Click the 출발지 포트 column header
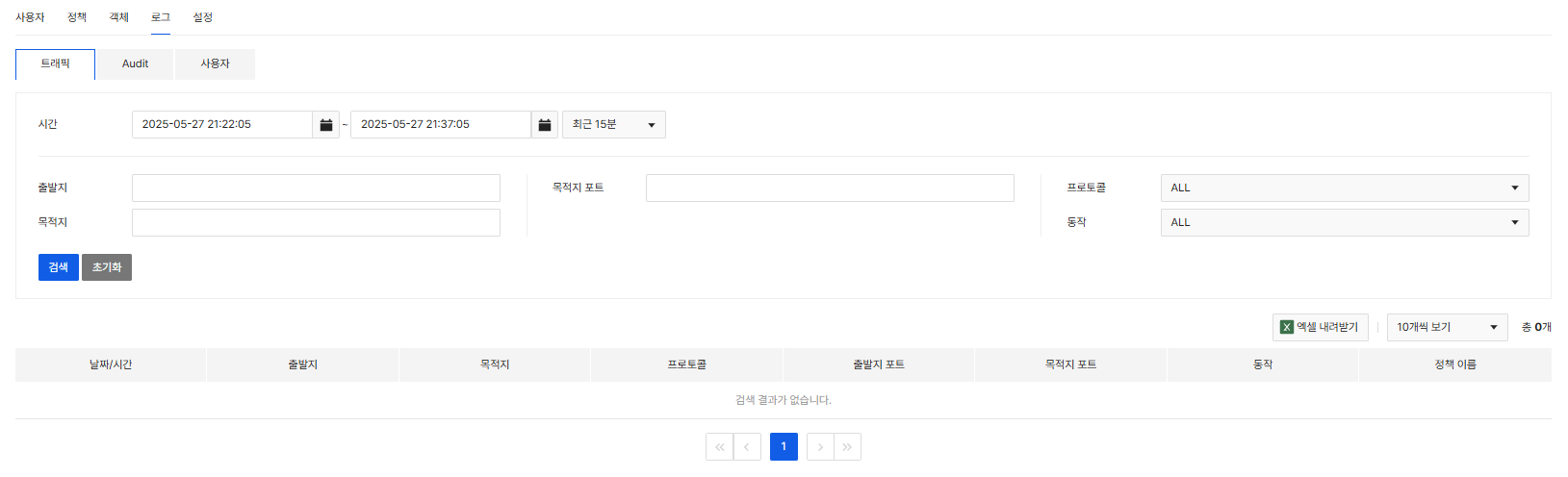The height and width of the screenshot is (477, 1568). (x=879, y=365)
